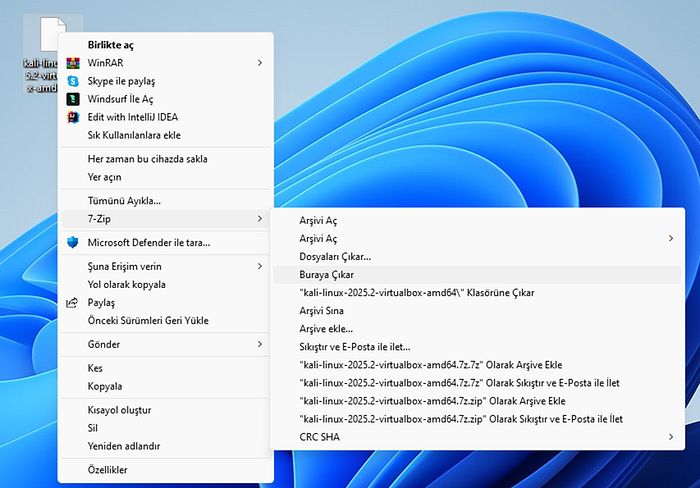Select .7z.7z Olarak Sıkıştır ve E-Posta

pyautogui.click(x=477, y=383)
